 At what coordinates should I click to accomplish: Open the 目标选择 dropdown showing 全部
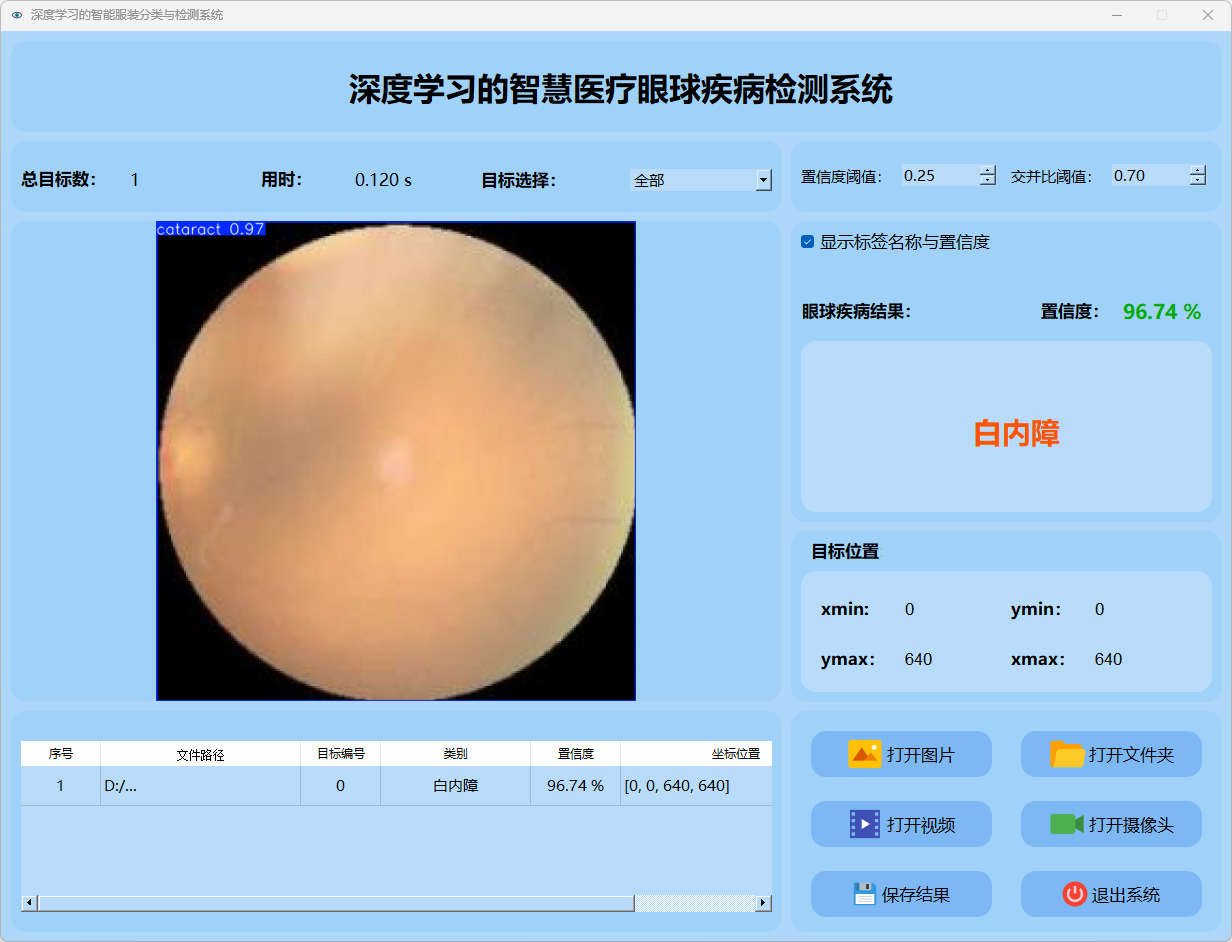(763, 180)
